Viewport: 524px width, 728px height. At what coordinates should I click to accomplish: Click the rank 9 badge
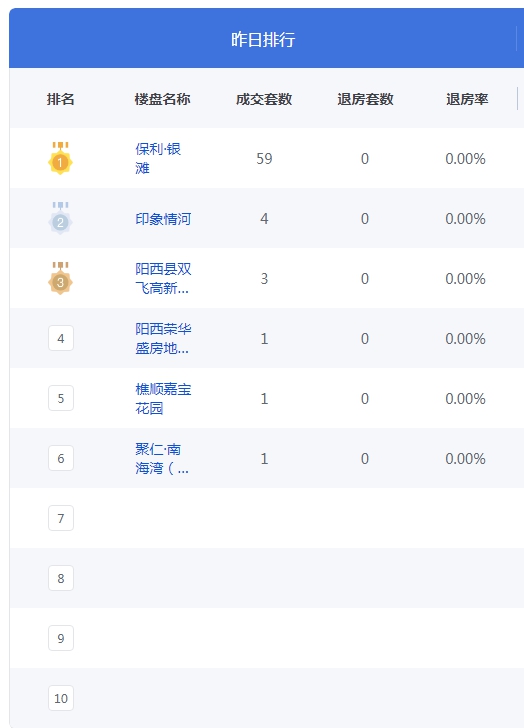[61, 638]
